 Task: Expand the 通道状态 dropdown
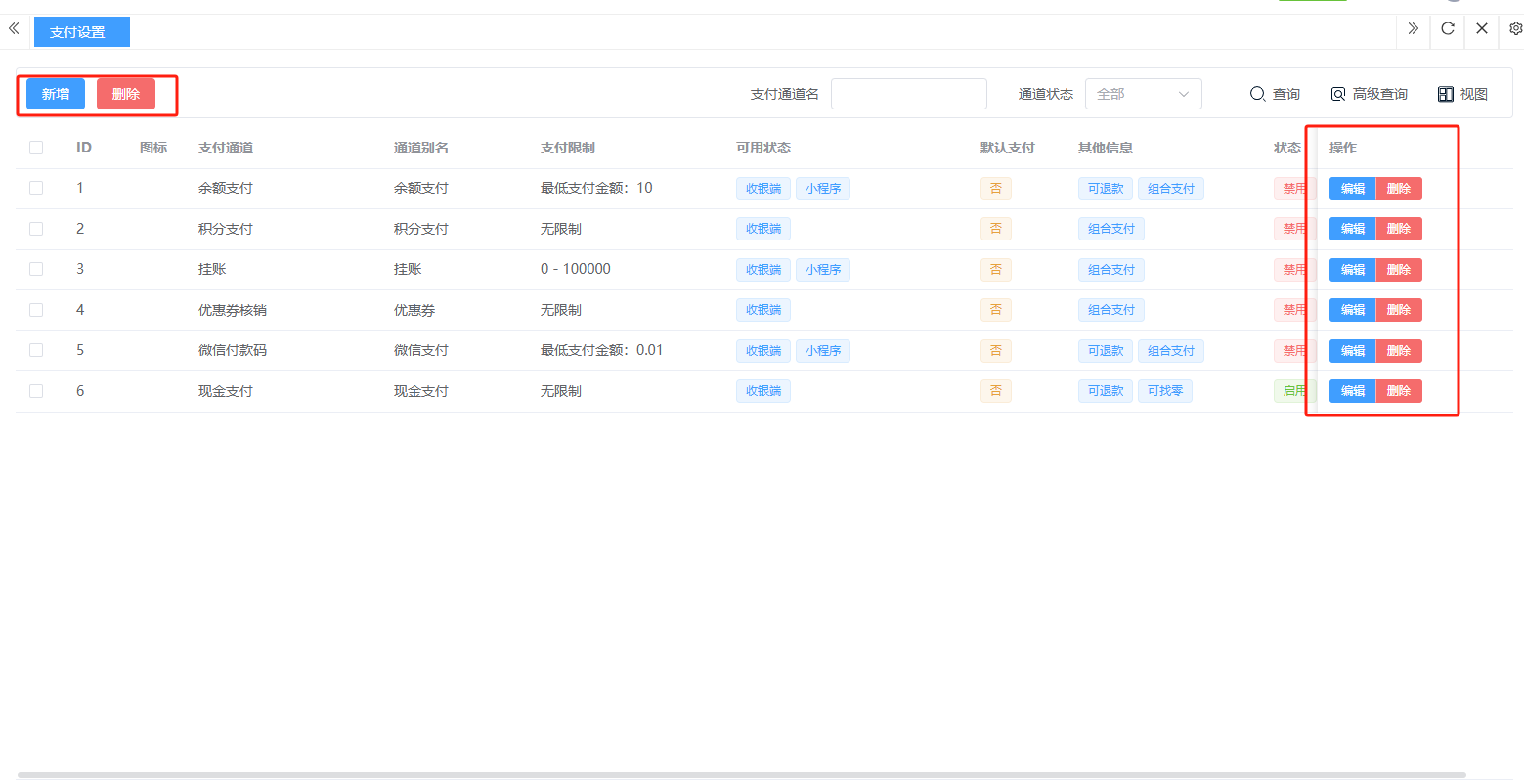(x=1143, y=94)
